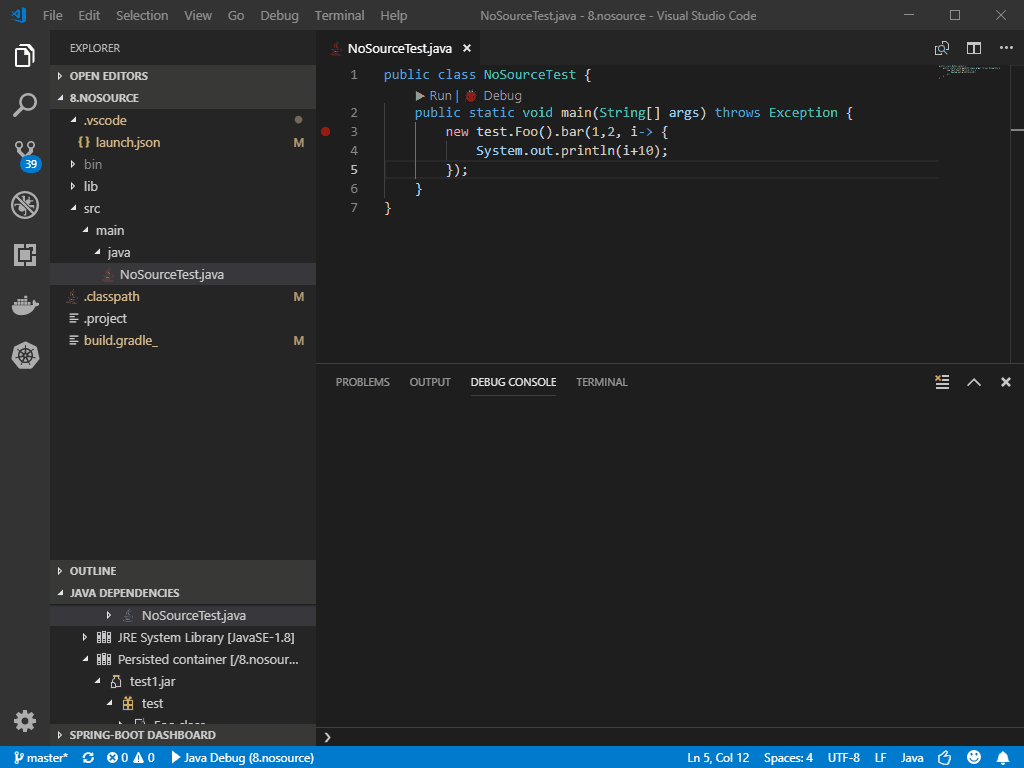Viewport: 1024px width, 768px height.
Task: Click the Split Editor icon
Action: pyautogui.click(x=971, y=47)
